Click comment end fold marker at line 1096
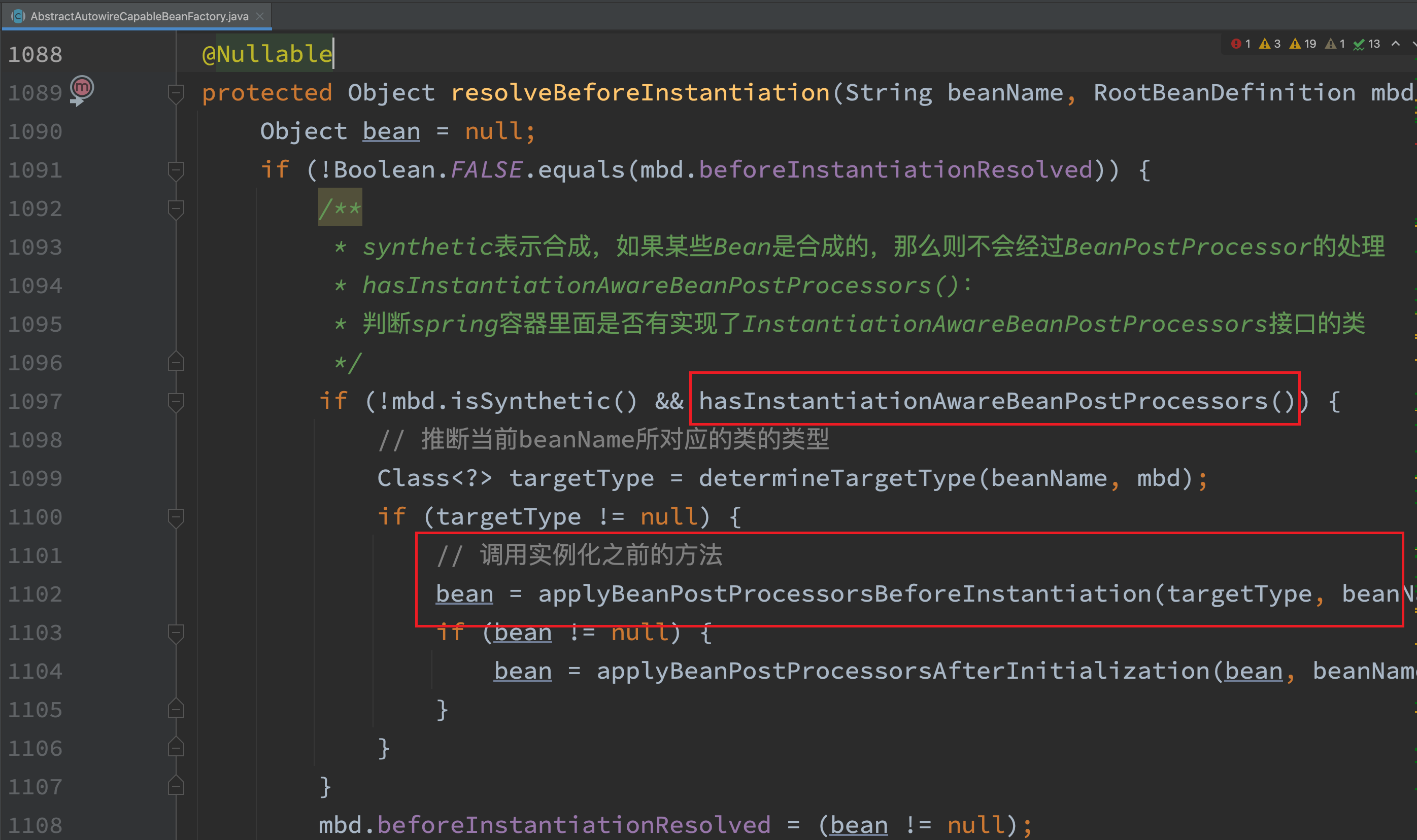1417x840 pixels. point(176,362)
